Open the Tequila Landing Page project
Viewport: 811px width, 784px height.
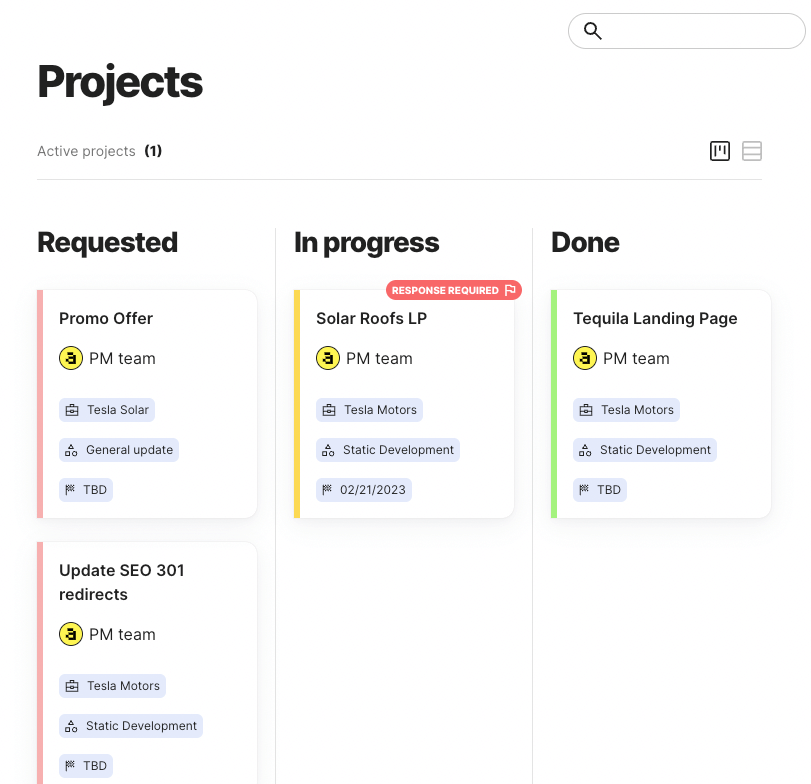point(661,404)
